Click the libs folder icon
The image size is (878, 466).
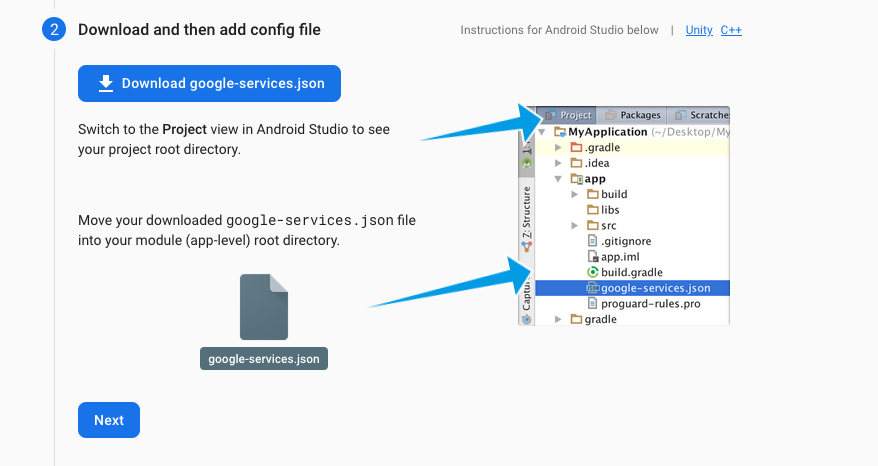[593, 210]
